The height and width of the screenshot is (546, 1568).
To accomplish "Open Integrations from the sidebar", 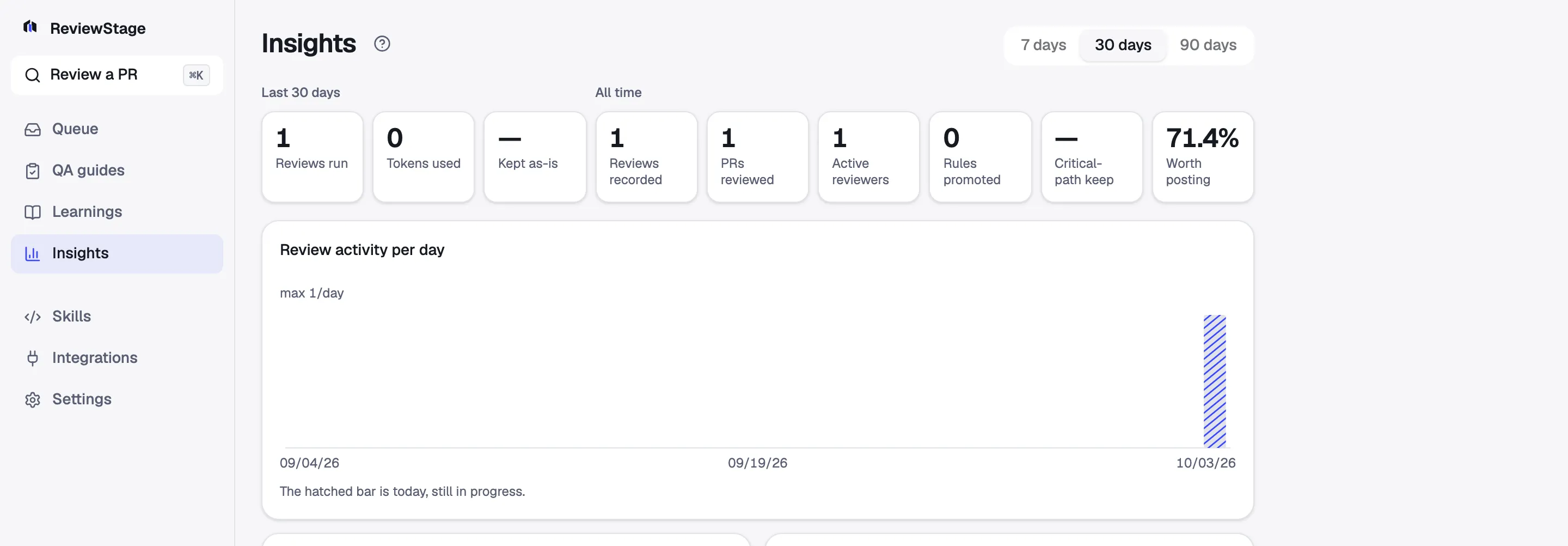I will [117, 359].
